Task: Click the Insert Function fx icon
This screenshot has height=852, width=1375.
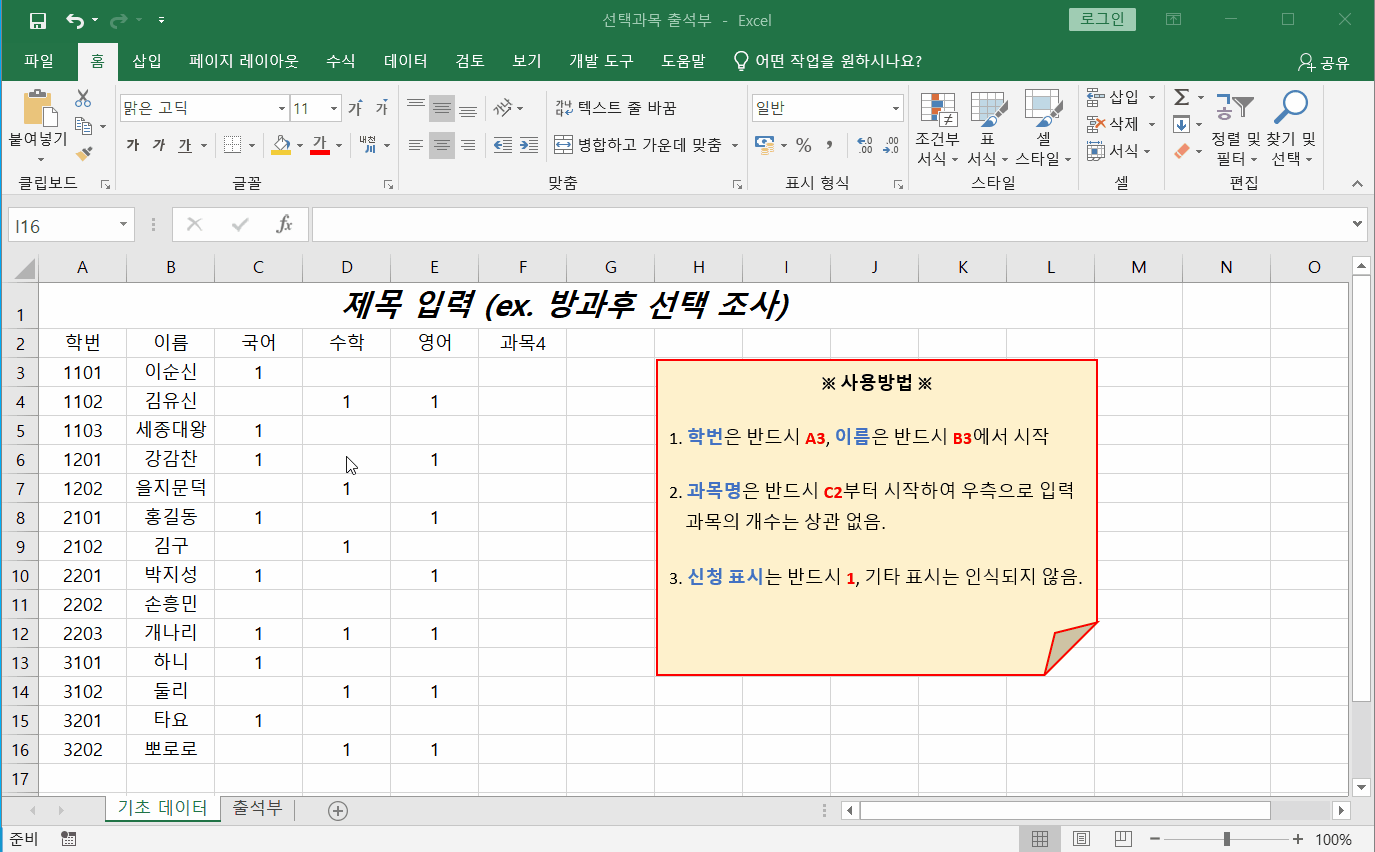Action: (x=285, y=225)
